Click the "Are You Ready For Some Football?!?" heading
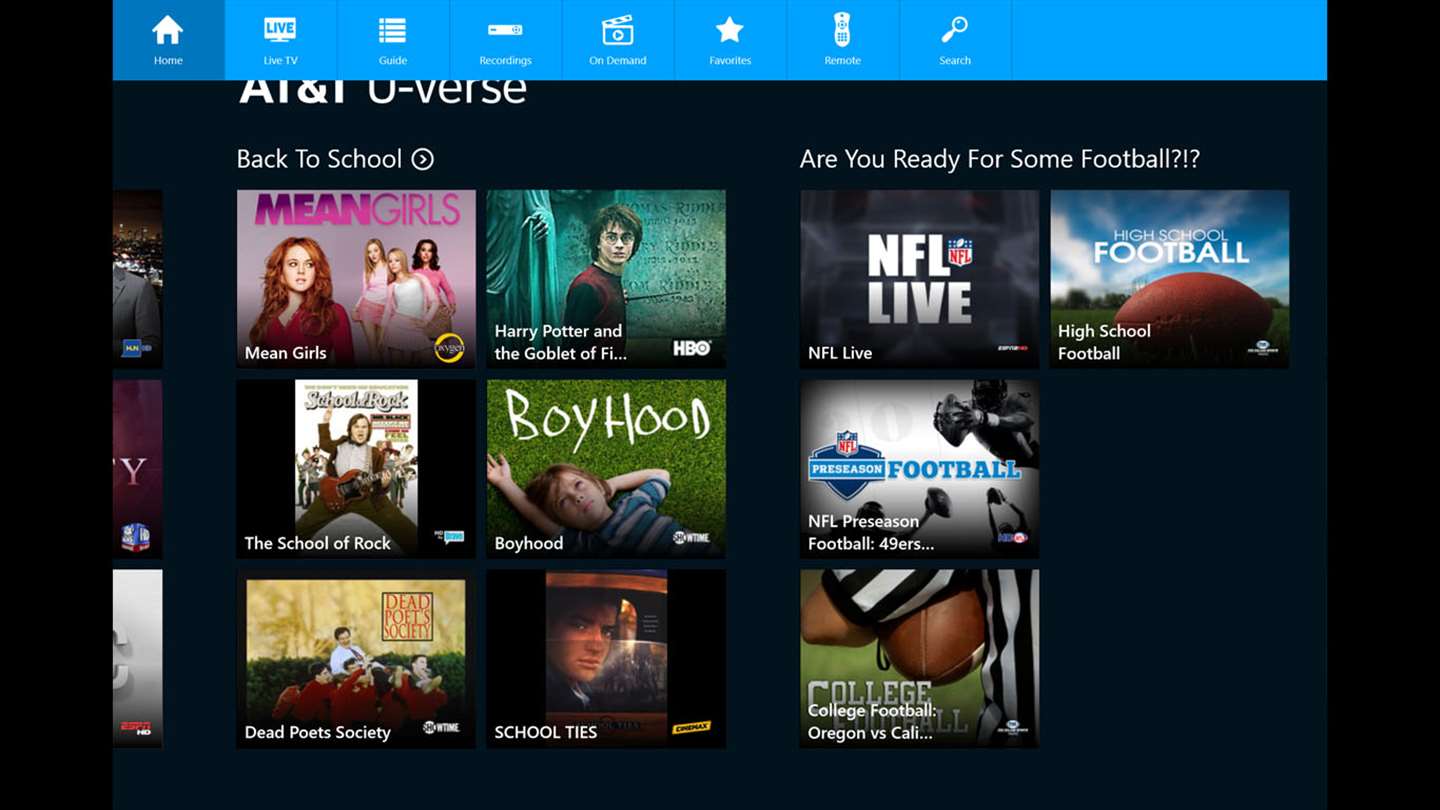This screenshot has height=810, width=1440. (1000, 159)
